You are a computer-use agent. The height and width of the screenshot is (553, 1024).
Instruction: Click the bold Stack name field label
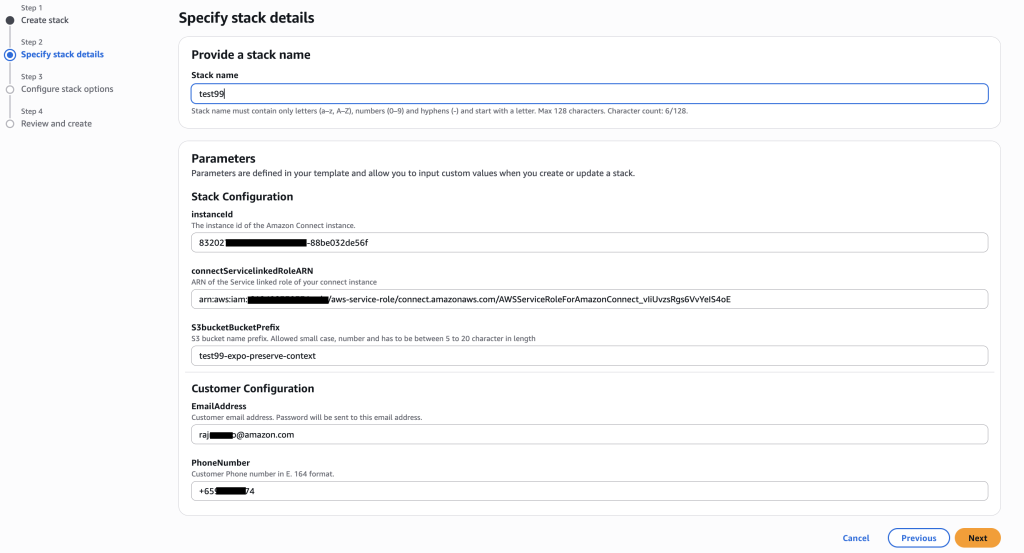click(x=214, y=75)
